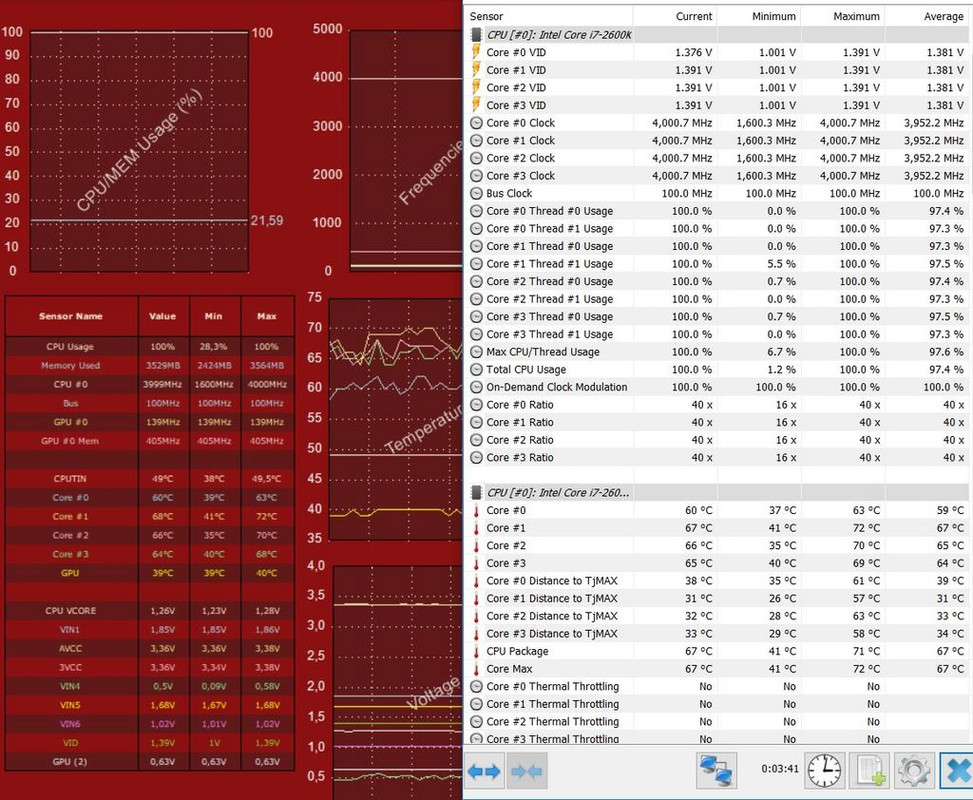This screenshot has height=800, width=973.
Task: Click the elapsed time 0:03:41 readout
Action: tap(780, 768)
